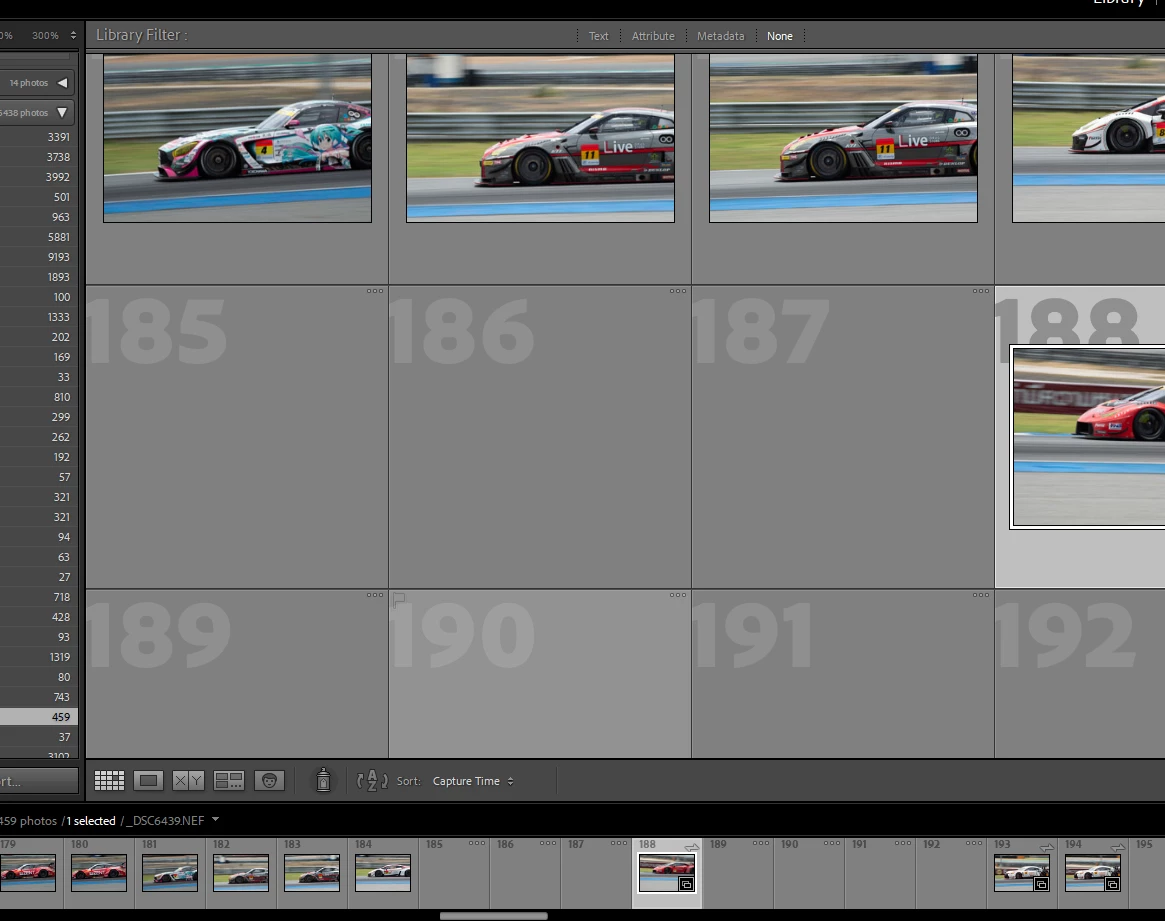The image size is (1165, 921).
Task: Collapse the 14 photos panel triangle
Action: click(62, 82)
